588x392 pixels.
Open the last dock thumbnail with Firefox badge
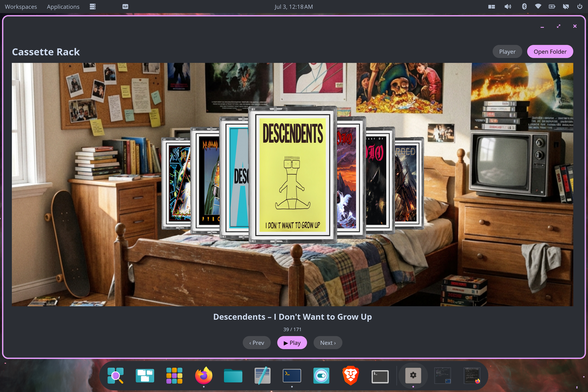click(472, 375)
